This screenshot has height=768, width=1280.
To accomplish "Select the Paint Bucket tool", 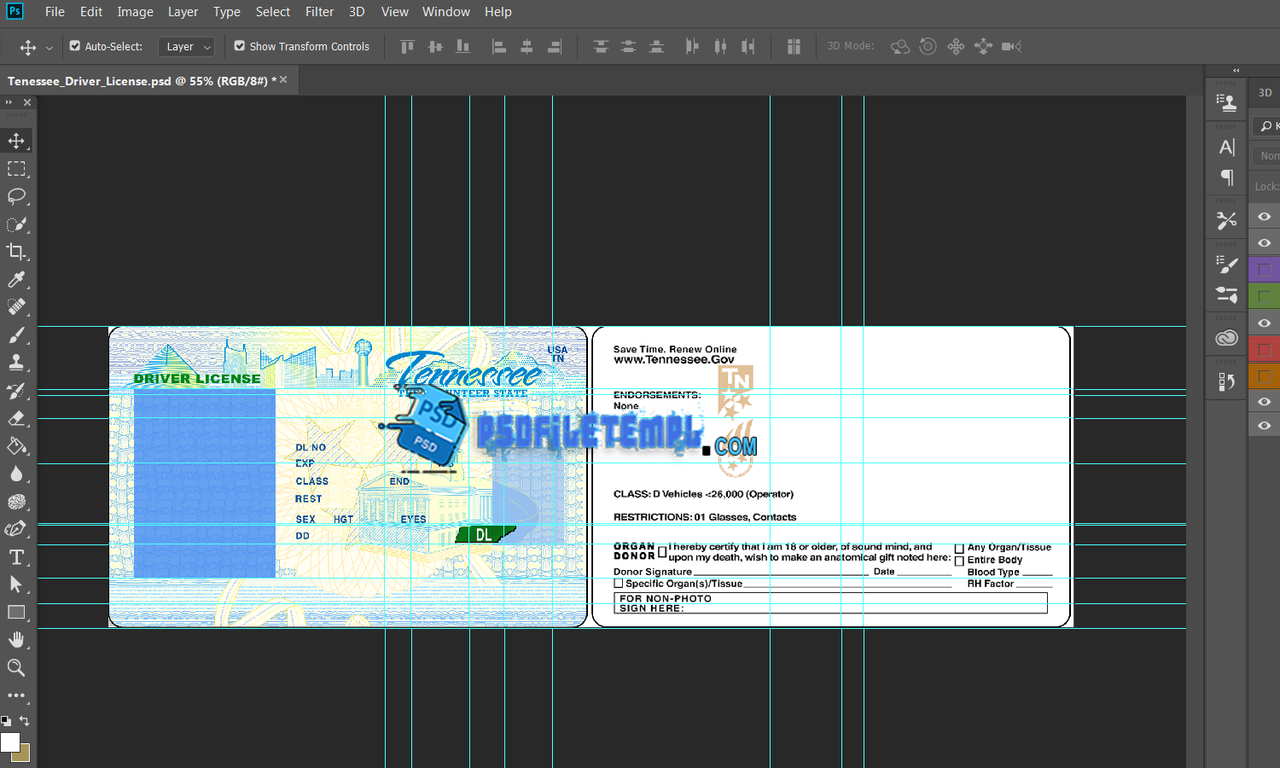I will point(17,446).
